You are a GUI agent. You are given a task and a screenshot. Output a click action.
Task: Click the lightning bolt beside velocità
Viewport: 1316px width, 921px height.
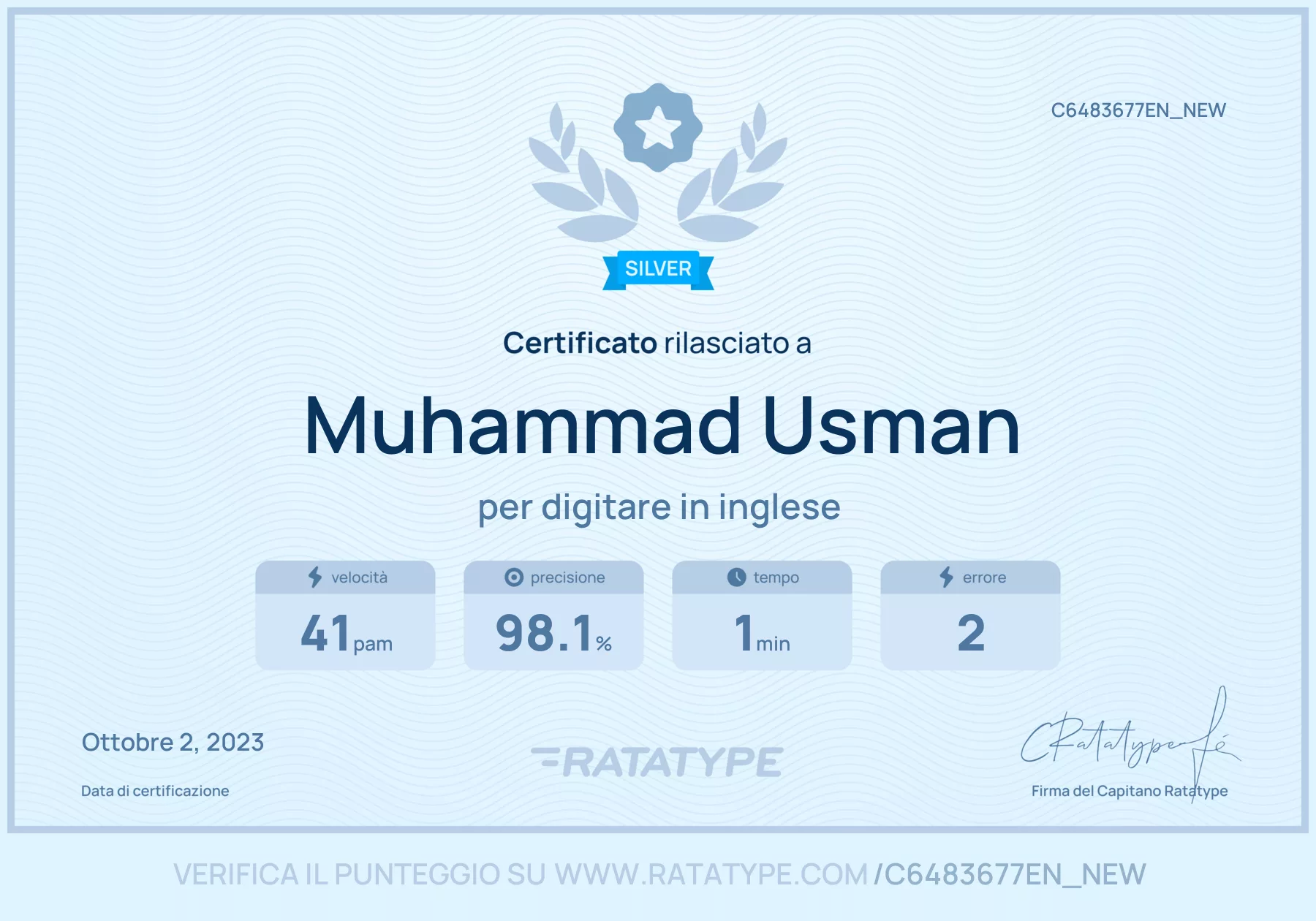(315, 577)
